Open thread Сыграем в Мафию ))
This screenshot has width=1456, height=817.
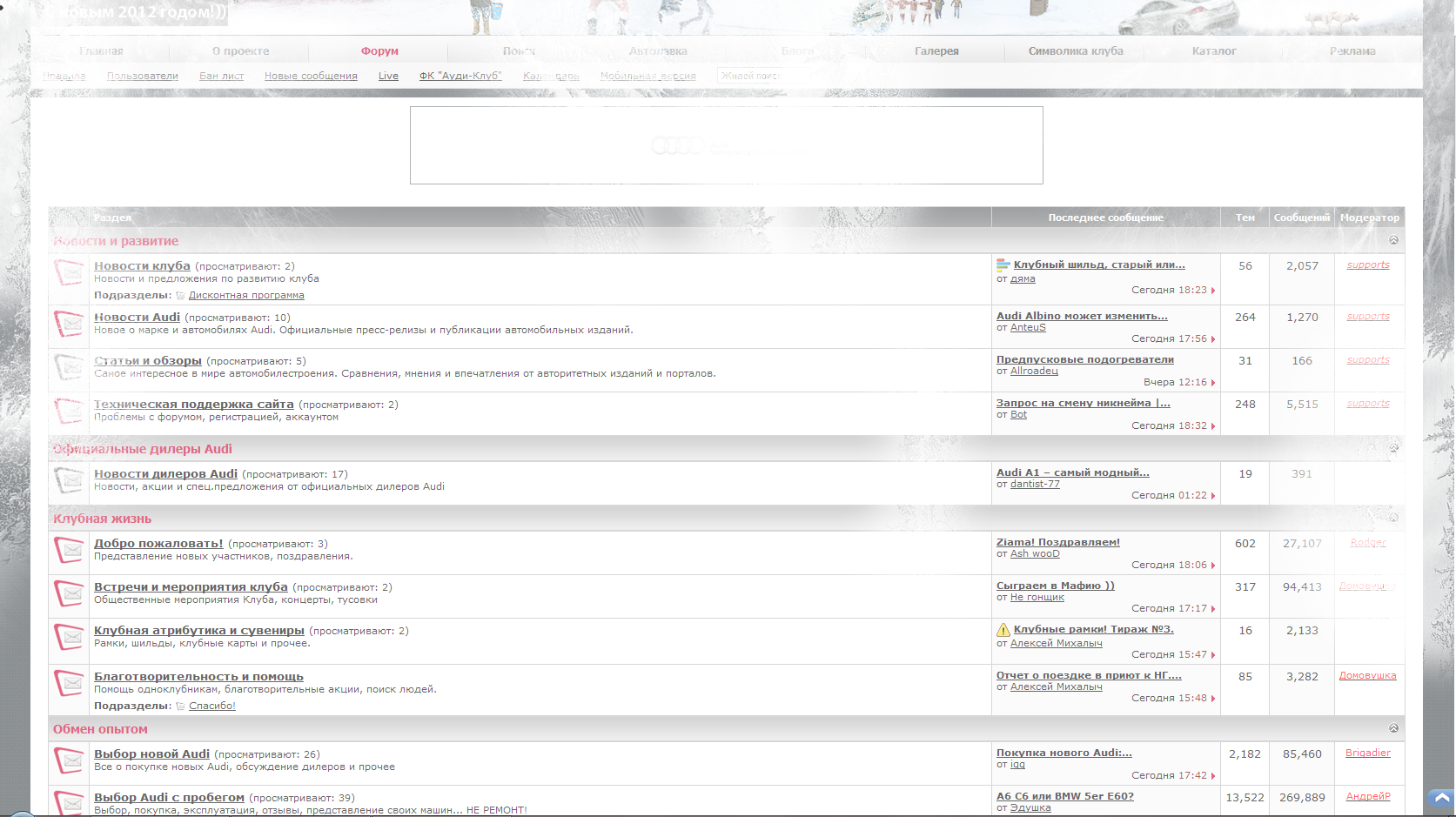point(1056,586)
